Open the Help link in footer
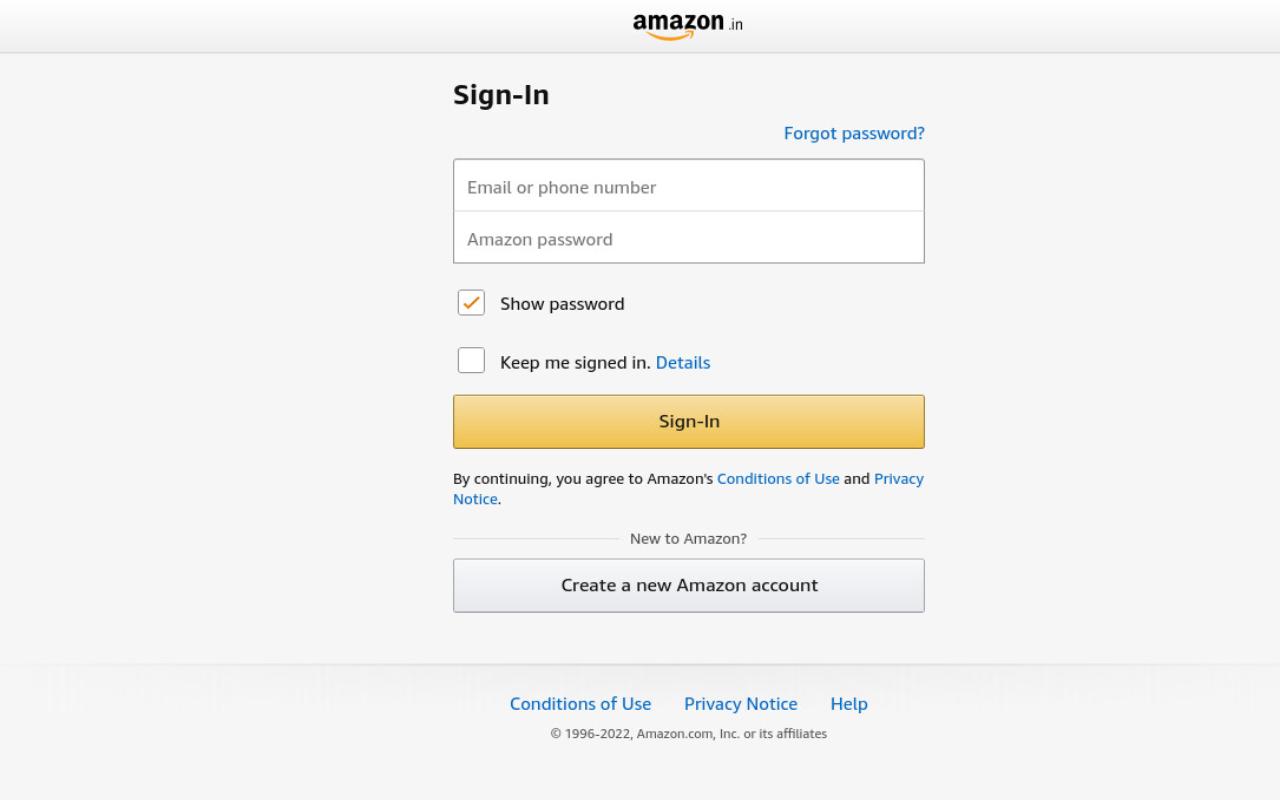This screenshot has height=800, width=1280. click(849, 704)
